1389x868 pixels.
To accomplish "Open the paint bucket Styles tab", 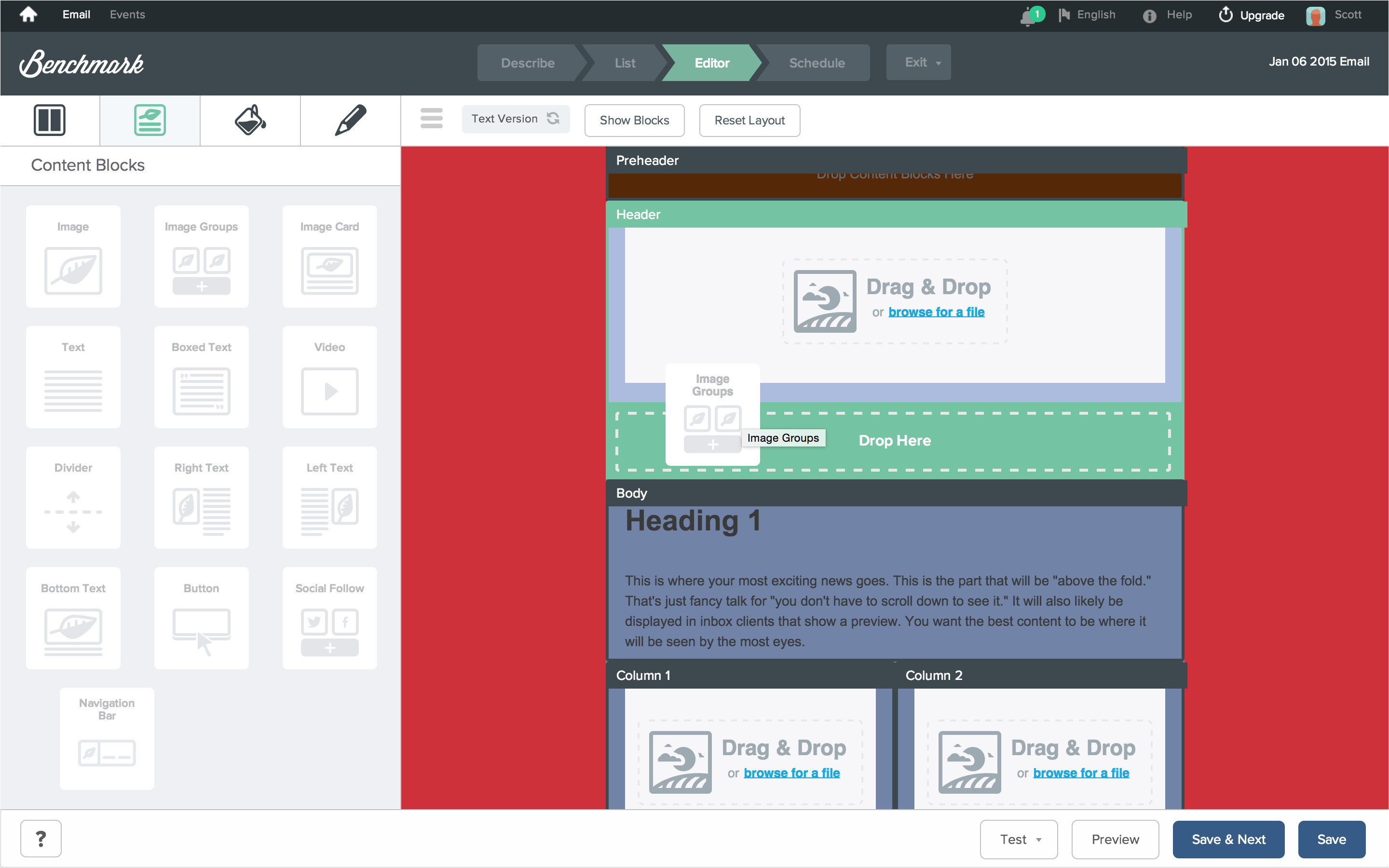I will pyautogui.click(x=250, y=120).
